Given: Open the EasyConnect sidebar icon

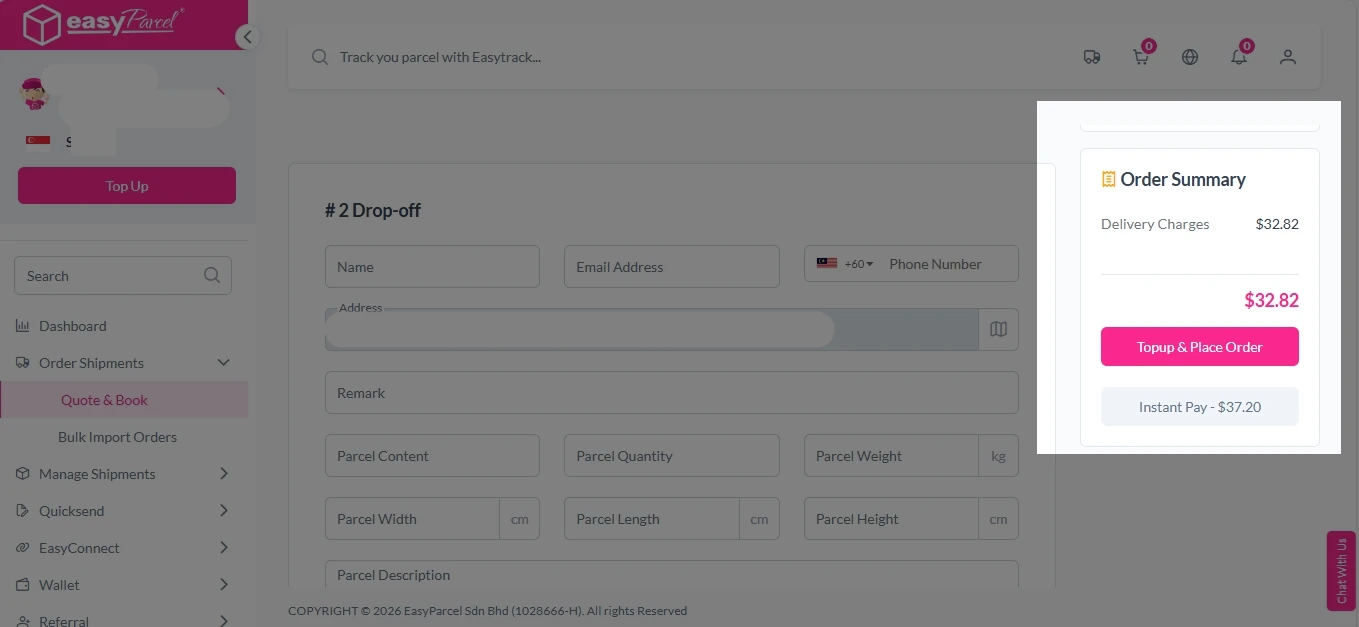Looking at the screenshot, I should (x=22, y=547).
